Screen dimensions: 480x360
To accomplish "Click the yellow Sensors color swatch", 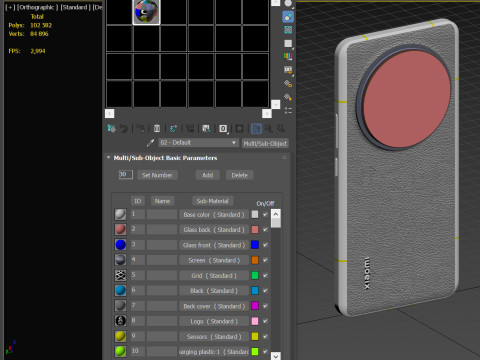I will tap(255, 336).
